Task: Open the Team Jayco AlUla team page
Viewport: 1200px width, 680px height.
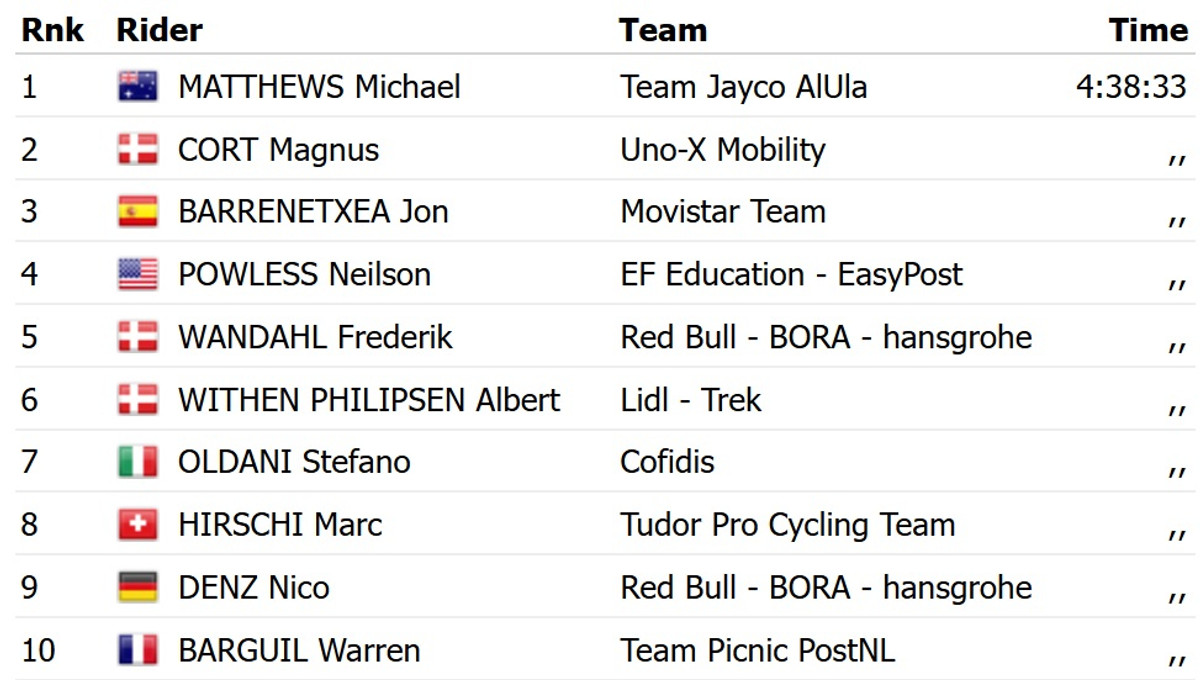Action: [743, 87]
